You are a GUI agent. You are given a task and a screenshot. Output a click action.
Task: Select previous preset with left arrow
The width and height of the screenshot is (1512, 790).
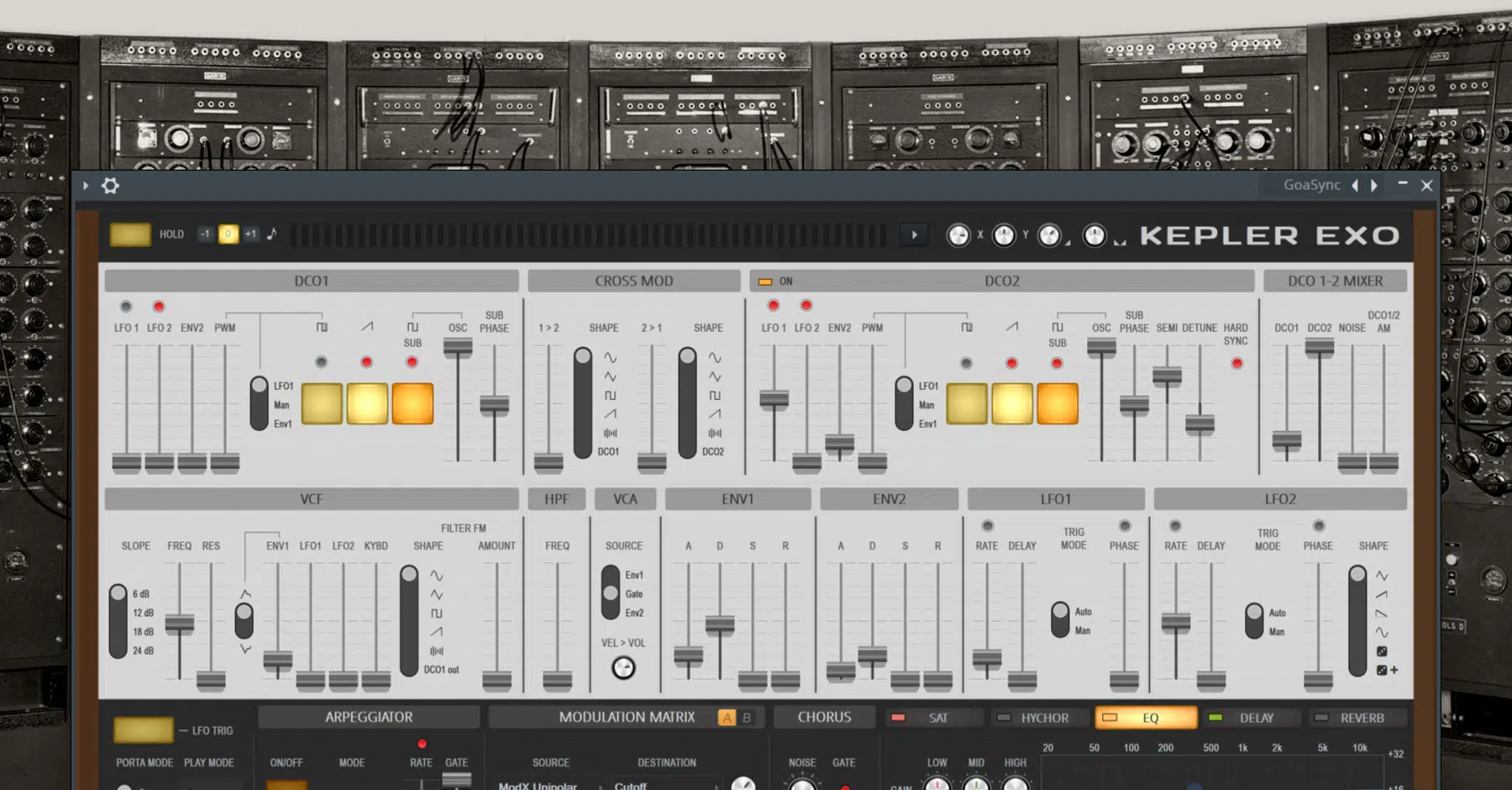click(x=1354, y=186)
